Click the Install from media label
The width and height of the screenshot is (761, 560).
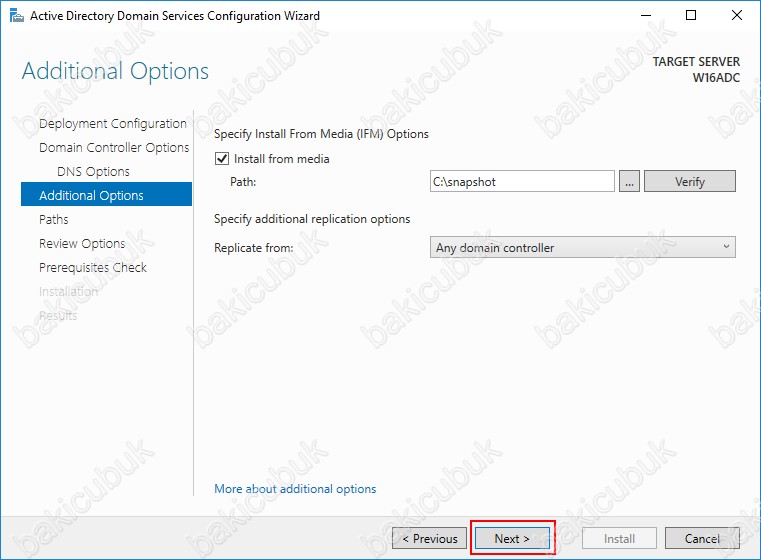tap(281, 159)
